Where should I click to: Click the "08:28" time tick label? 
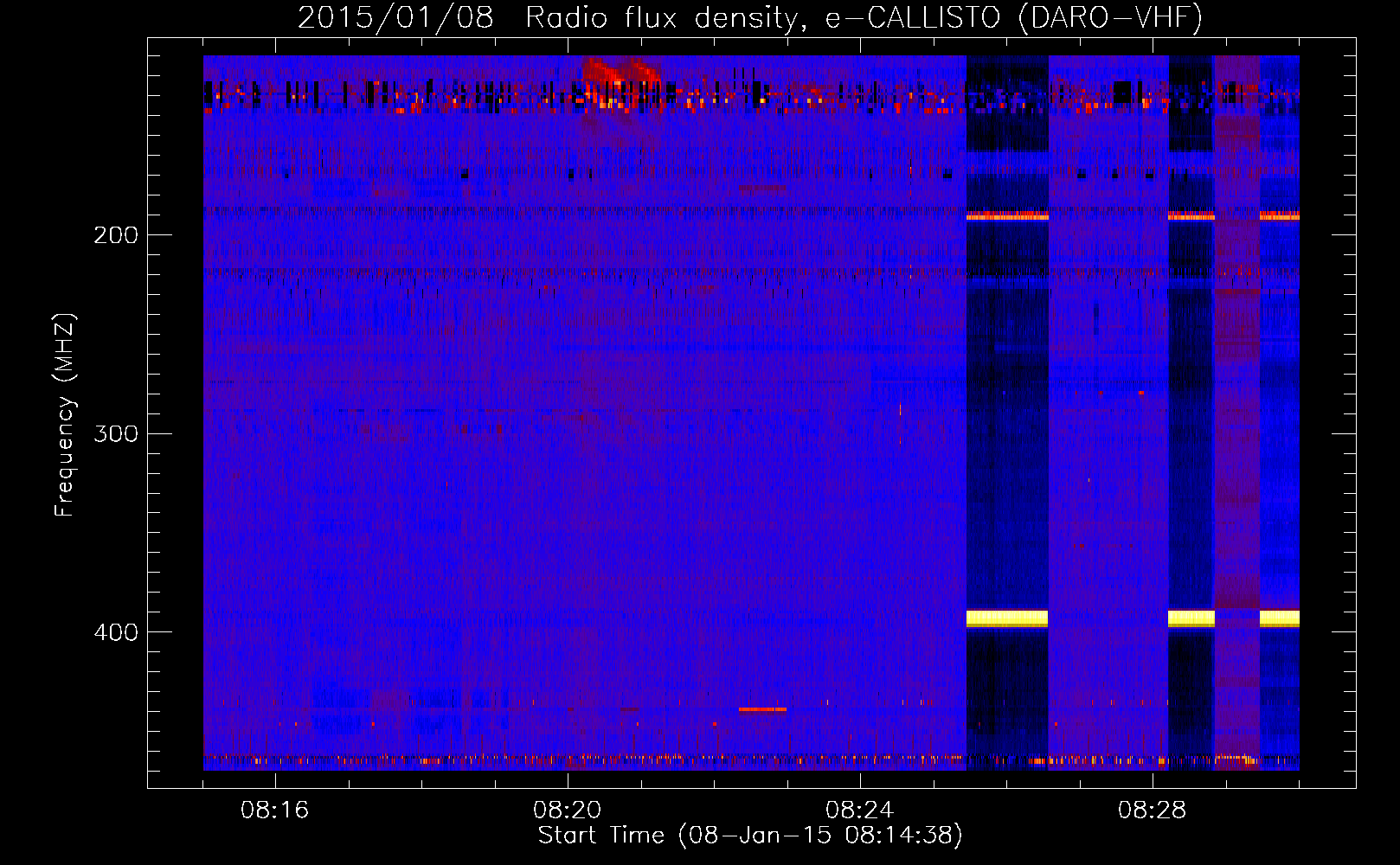(x=1152, y=811)
